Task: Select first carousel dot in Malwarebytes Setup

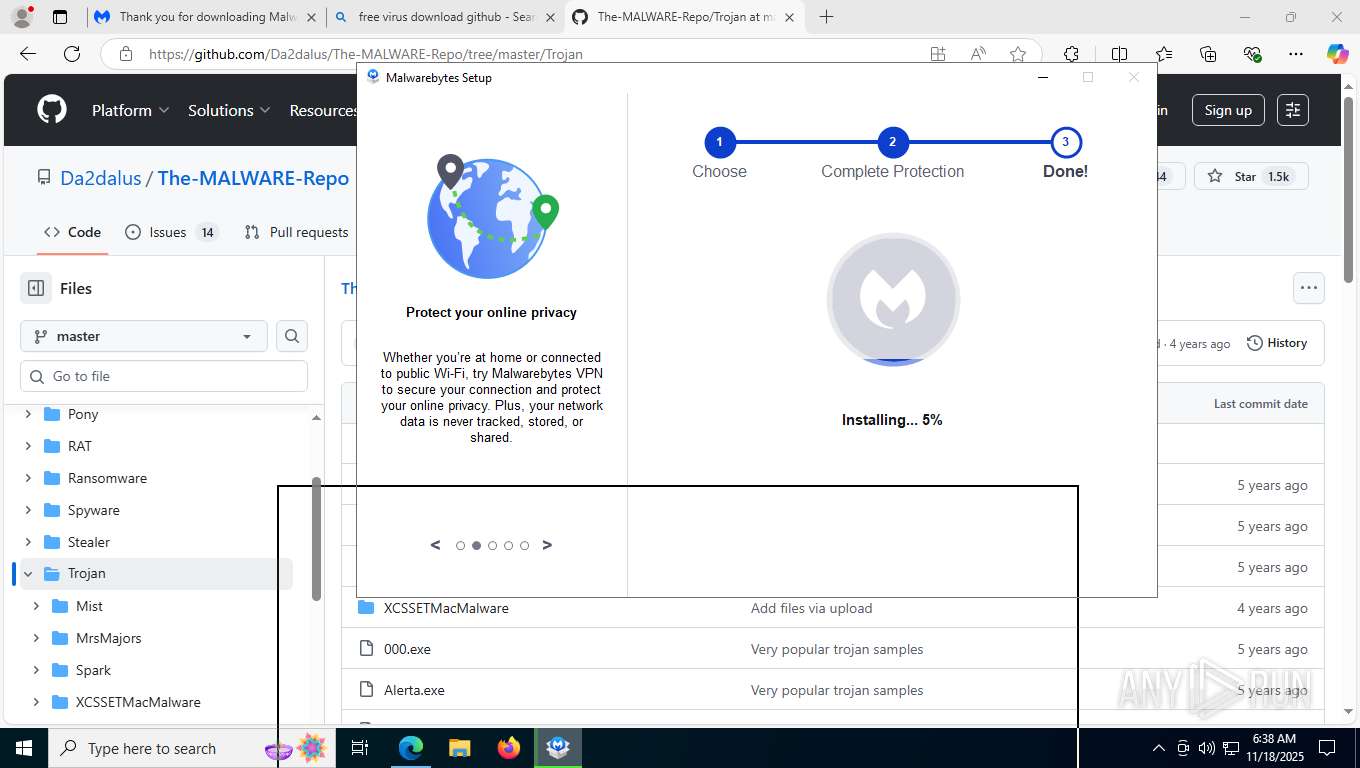Action: pyautogui.click(x=460, y=546)
